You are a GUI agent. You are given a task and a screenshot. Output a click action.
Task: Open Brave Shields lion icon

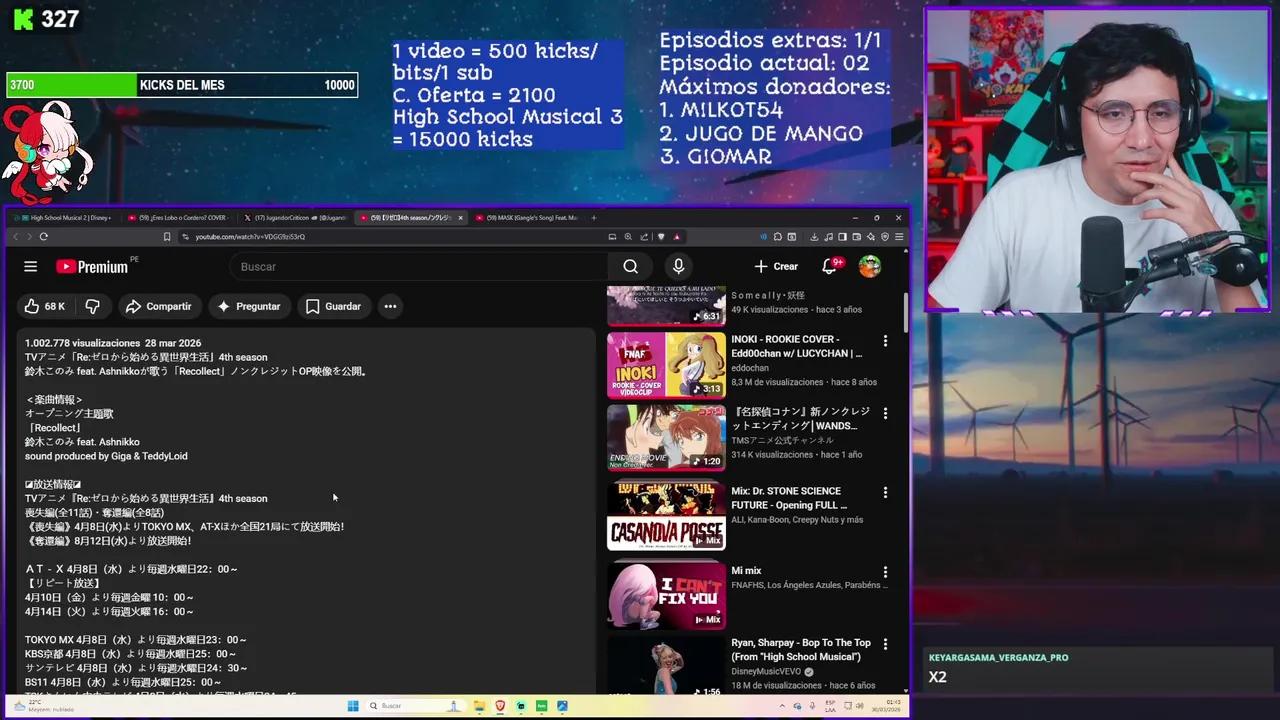661,237
